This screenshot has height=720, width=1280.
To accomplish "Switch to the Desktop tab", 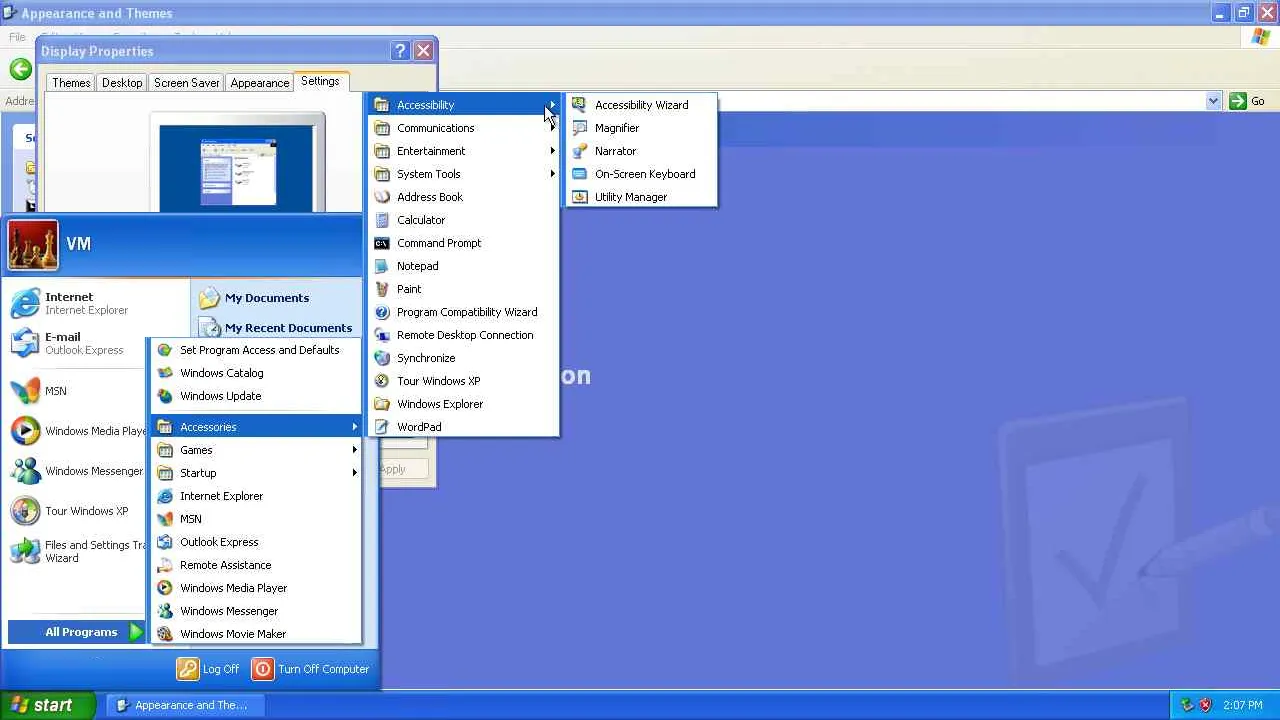I will [x=122, y=83].
